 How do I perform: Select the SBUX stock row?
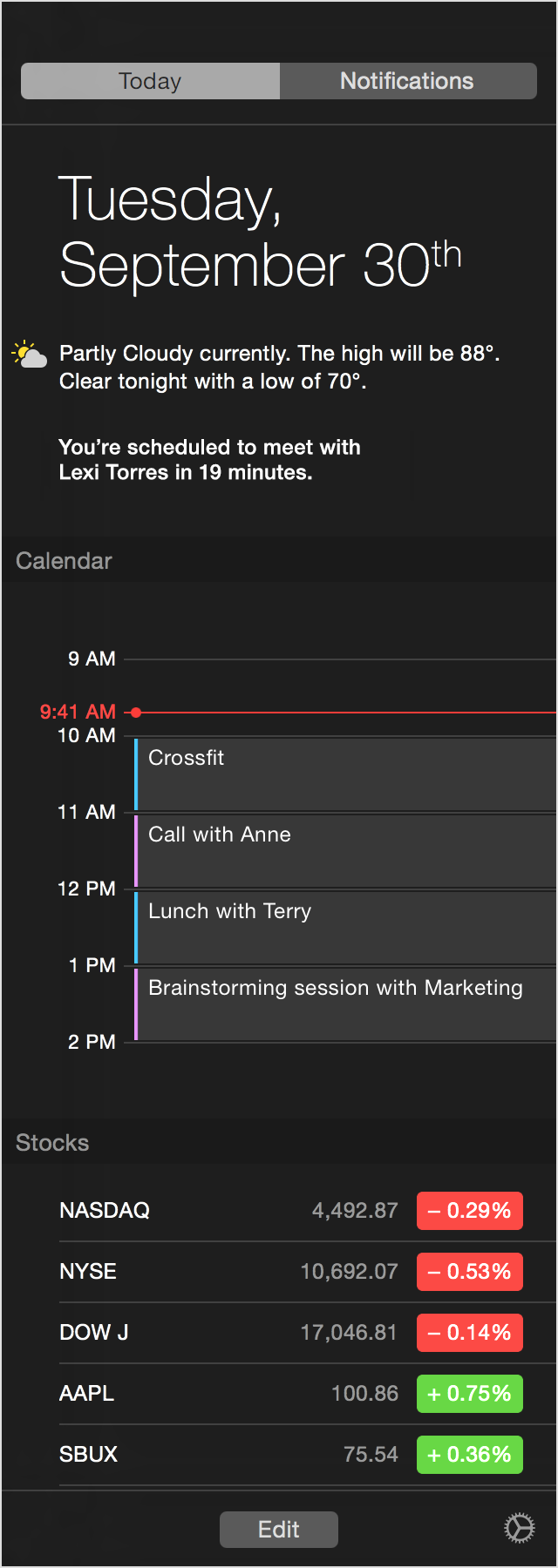(x=308, y=1455)
